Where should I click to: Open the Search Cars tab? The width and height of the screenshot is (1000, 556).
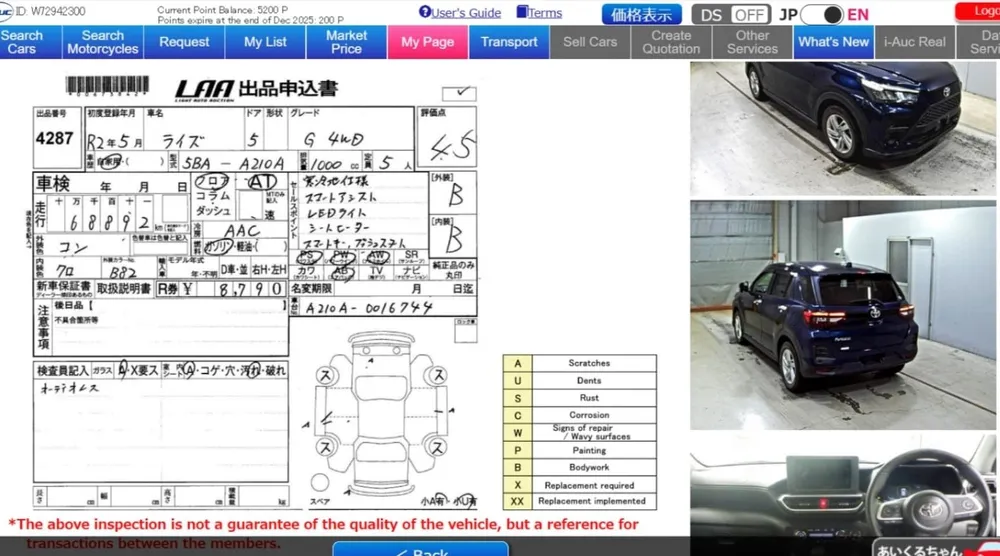point(22,42)
